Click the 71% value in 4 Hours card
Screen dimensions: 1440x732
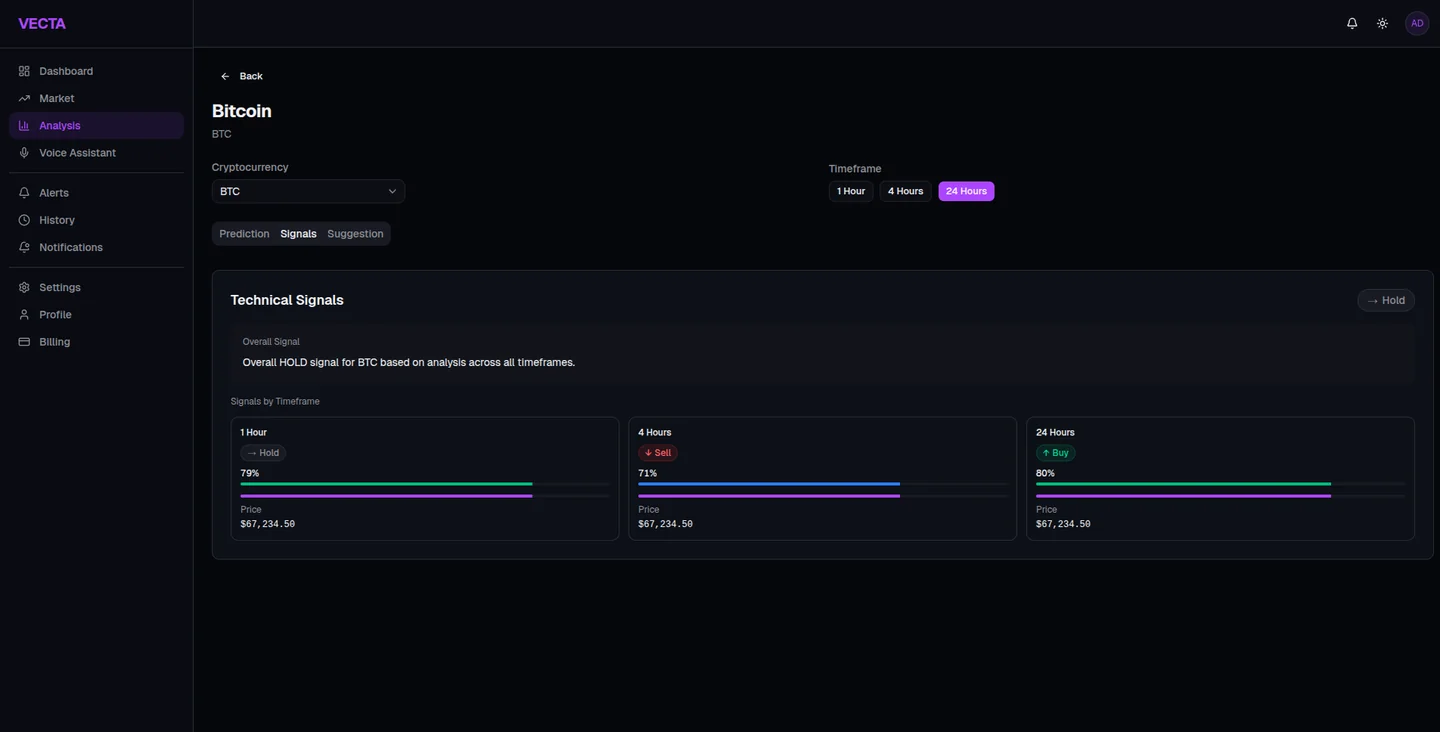(647, 473)
